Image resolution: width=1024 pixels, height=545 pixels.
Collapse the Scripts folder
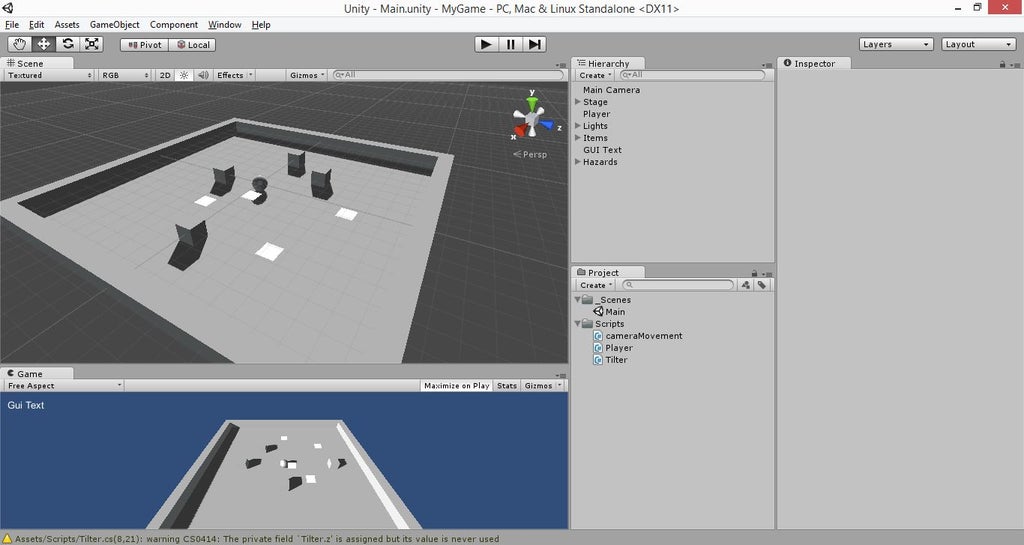[578, 324]
